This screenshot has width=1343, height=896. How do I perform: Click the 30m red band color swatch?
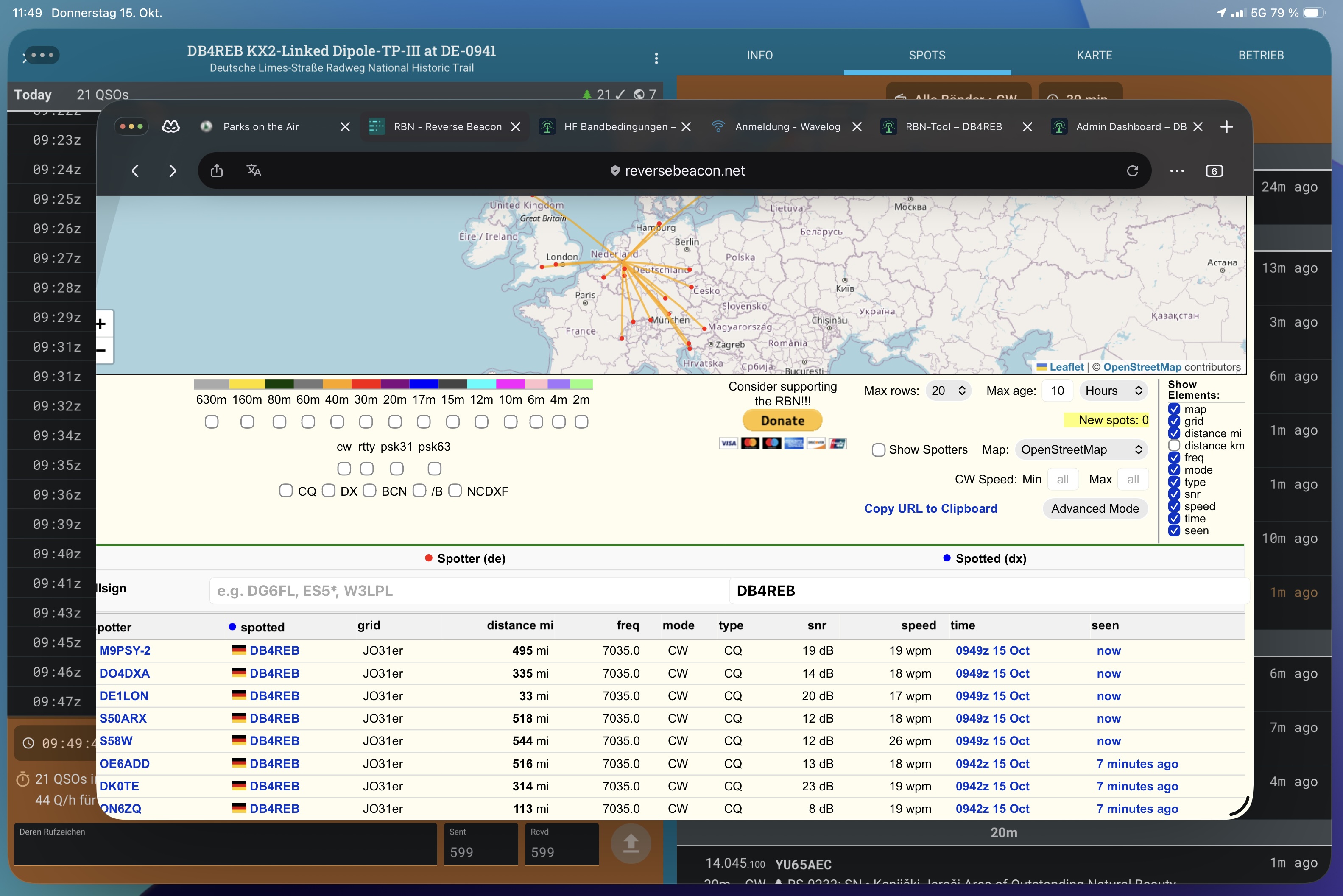click(366, 384)
